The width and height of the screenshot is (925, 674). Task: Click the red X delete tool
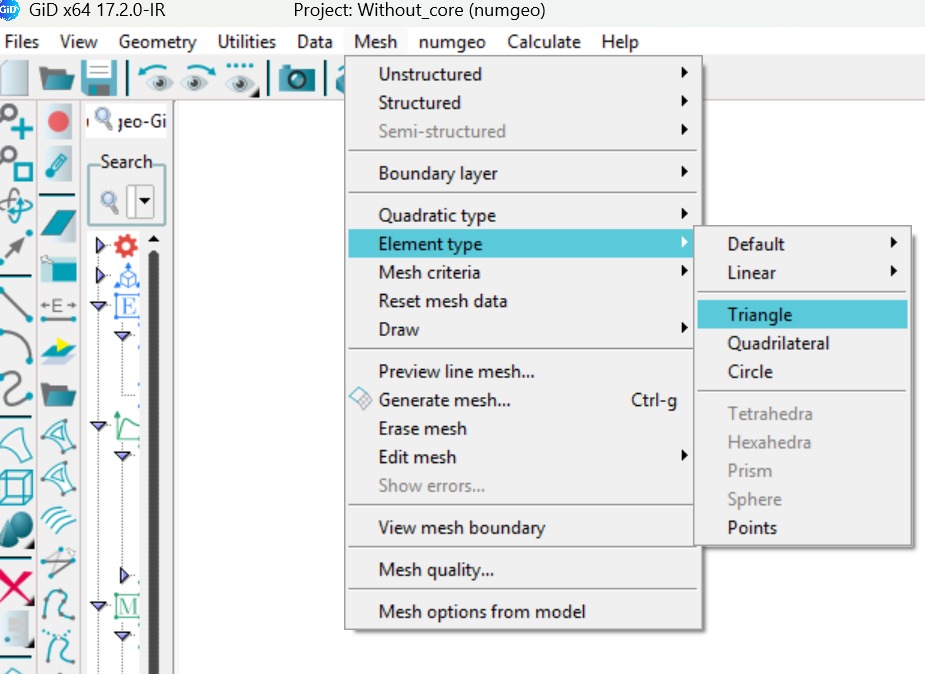16,587
